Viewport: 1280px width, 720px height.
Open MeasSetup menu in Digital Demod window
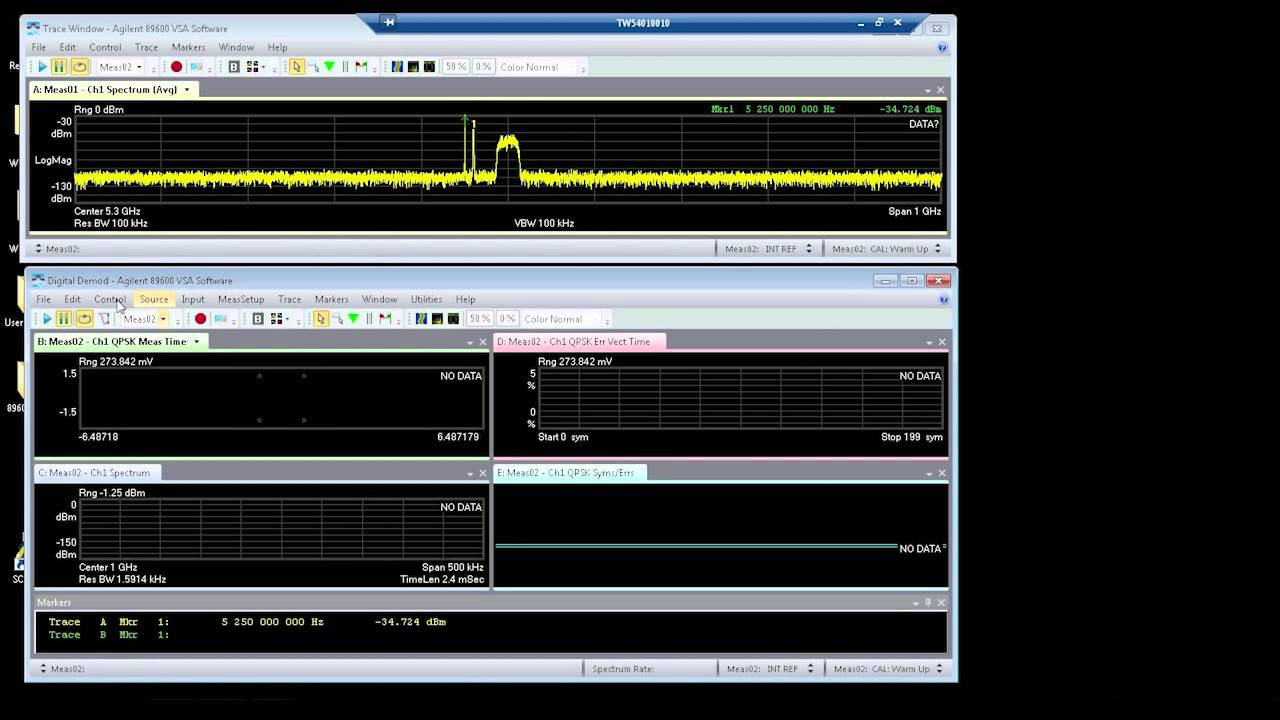[x=241, y=299]
